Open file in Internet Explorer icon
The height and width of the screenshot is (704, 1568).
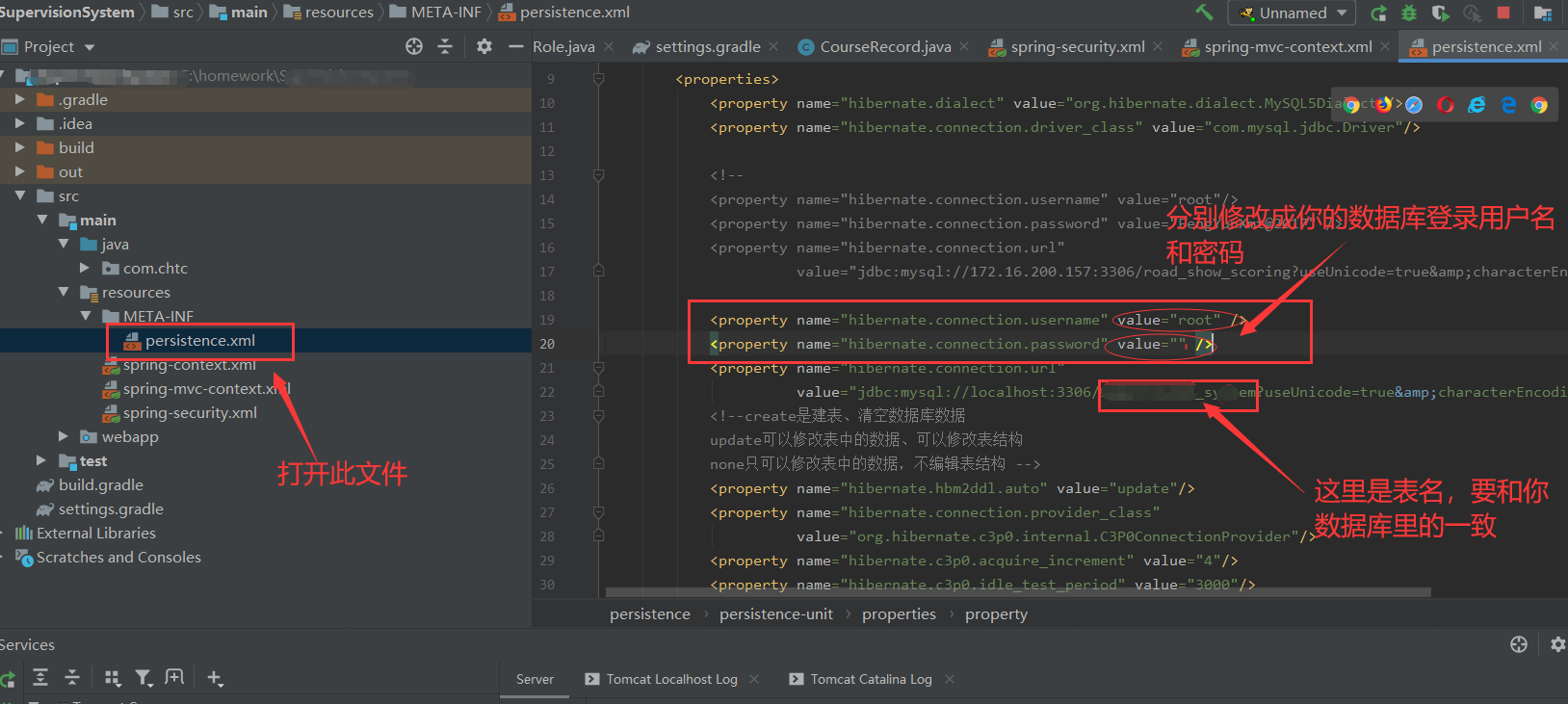tap(1477, 105)
